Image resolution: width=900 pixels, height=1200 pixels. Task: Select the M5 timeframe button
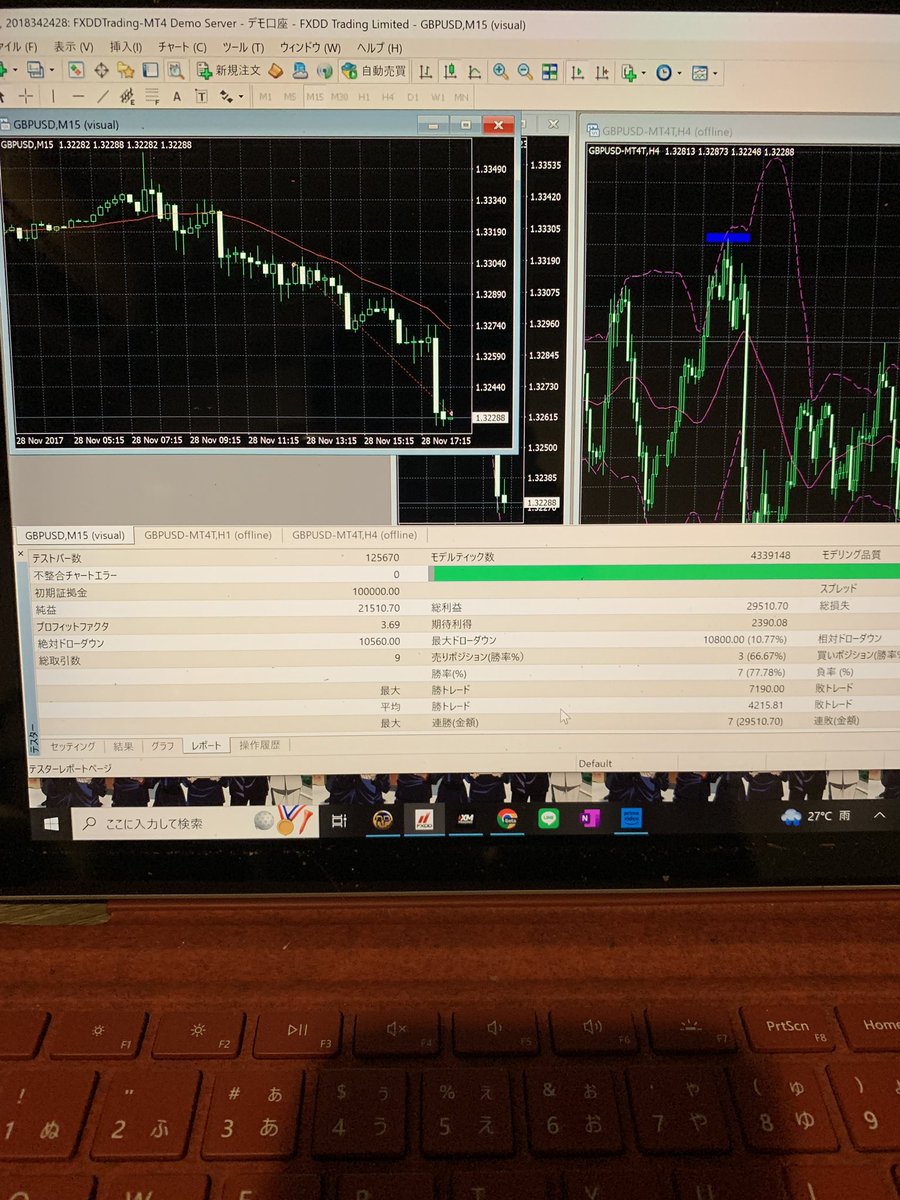[x=290, y=97]
